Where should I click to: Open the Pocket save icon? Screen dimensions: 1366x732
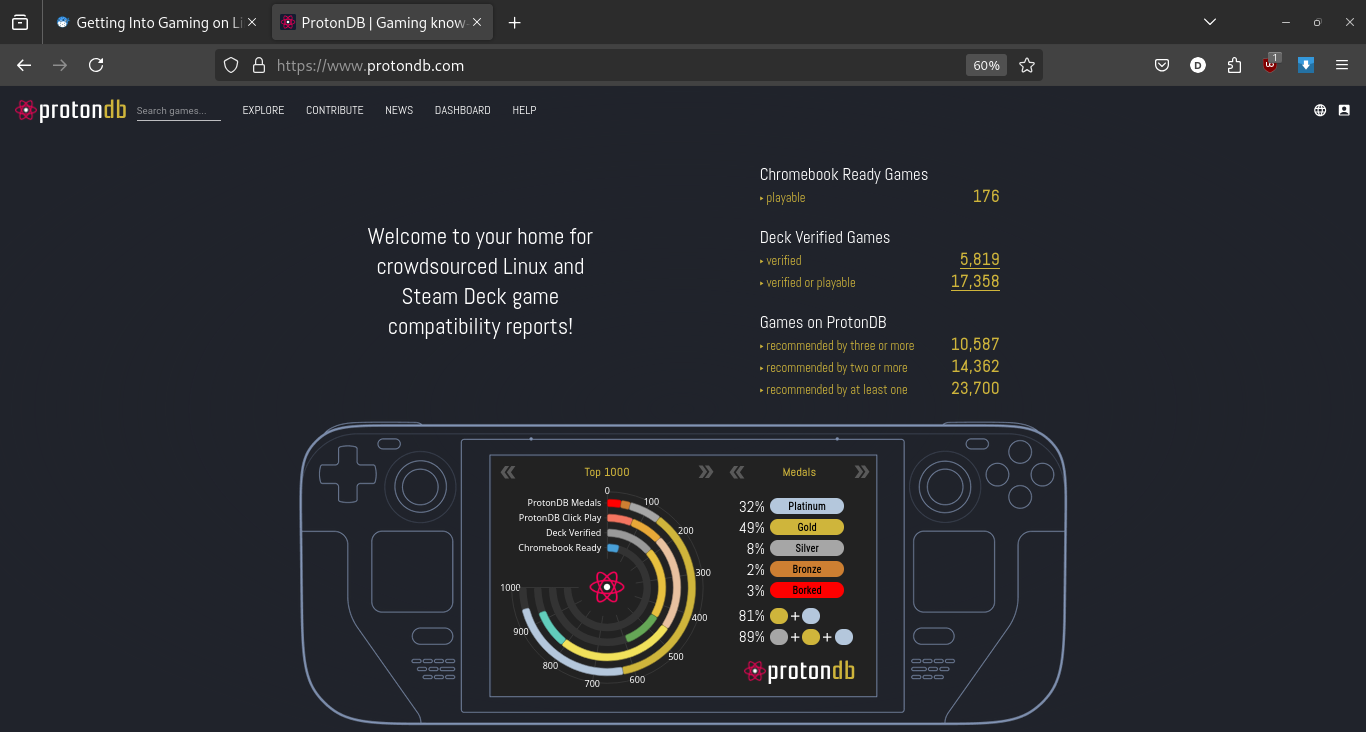[1162, 65]
